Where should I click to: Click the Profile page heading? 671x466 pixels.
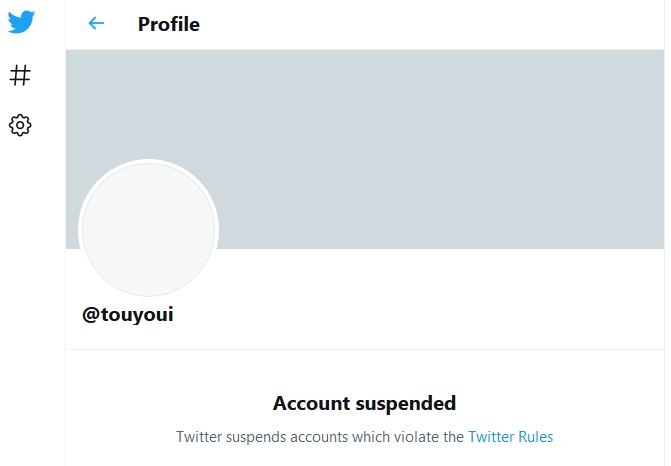coord(169,24)
